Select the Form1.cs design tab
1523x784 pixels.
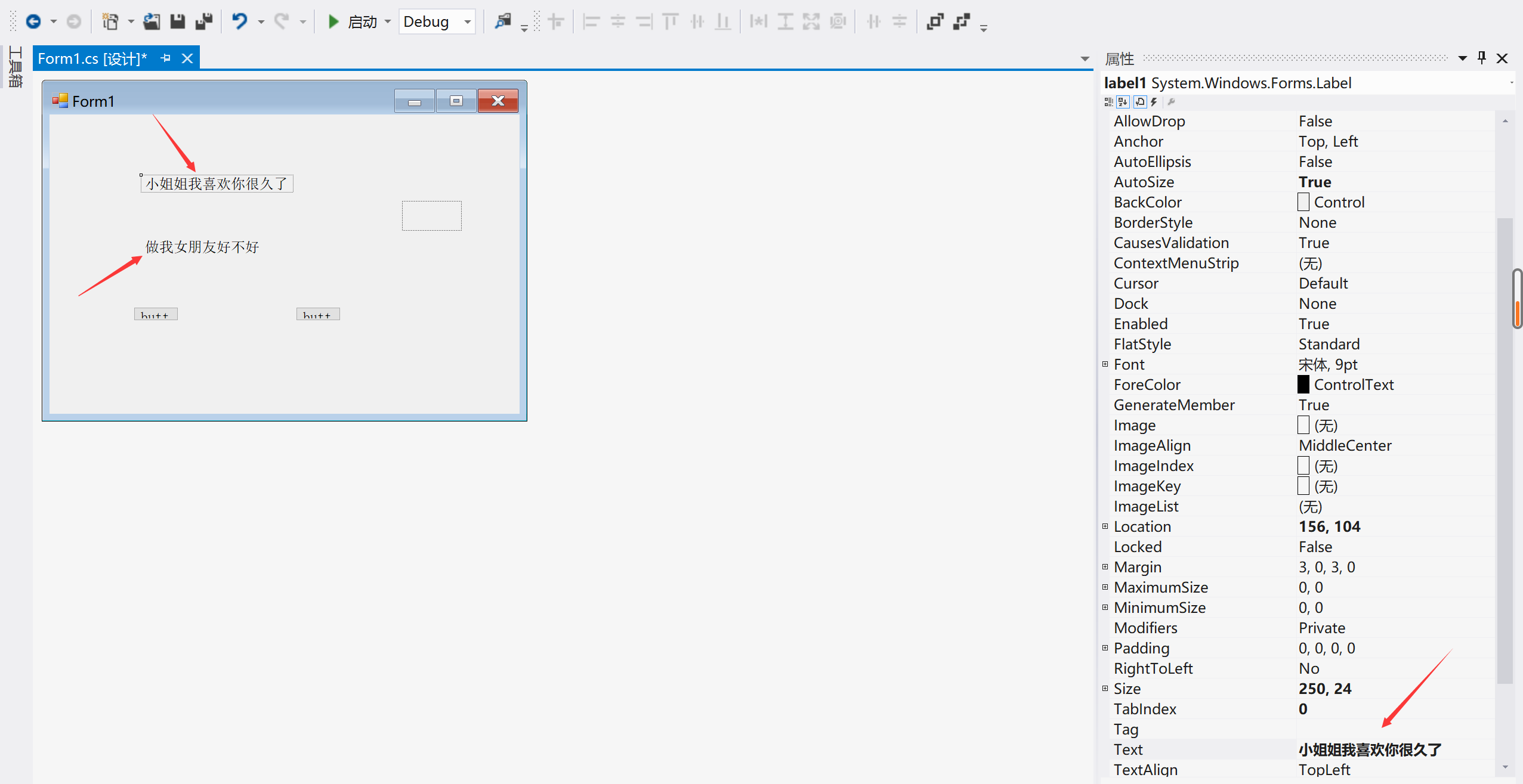point(92,58)
